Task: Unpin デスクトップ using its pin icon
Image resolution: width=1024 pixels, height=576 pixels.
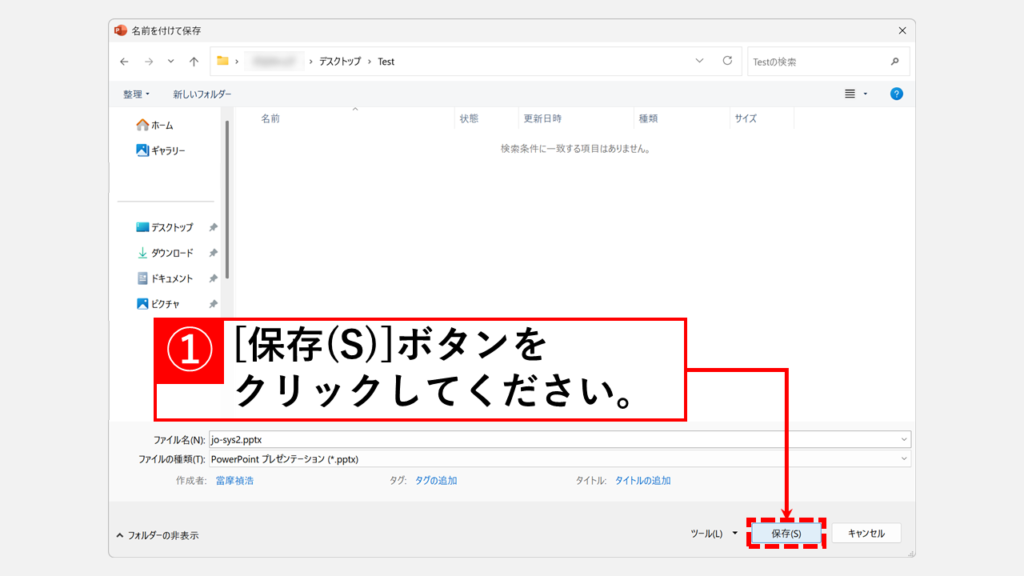Action: point(213,227)
